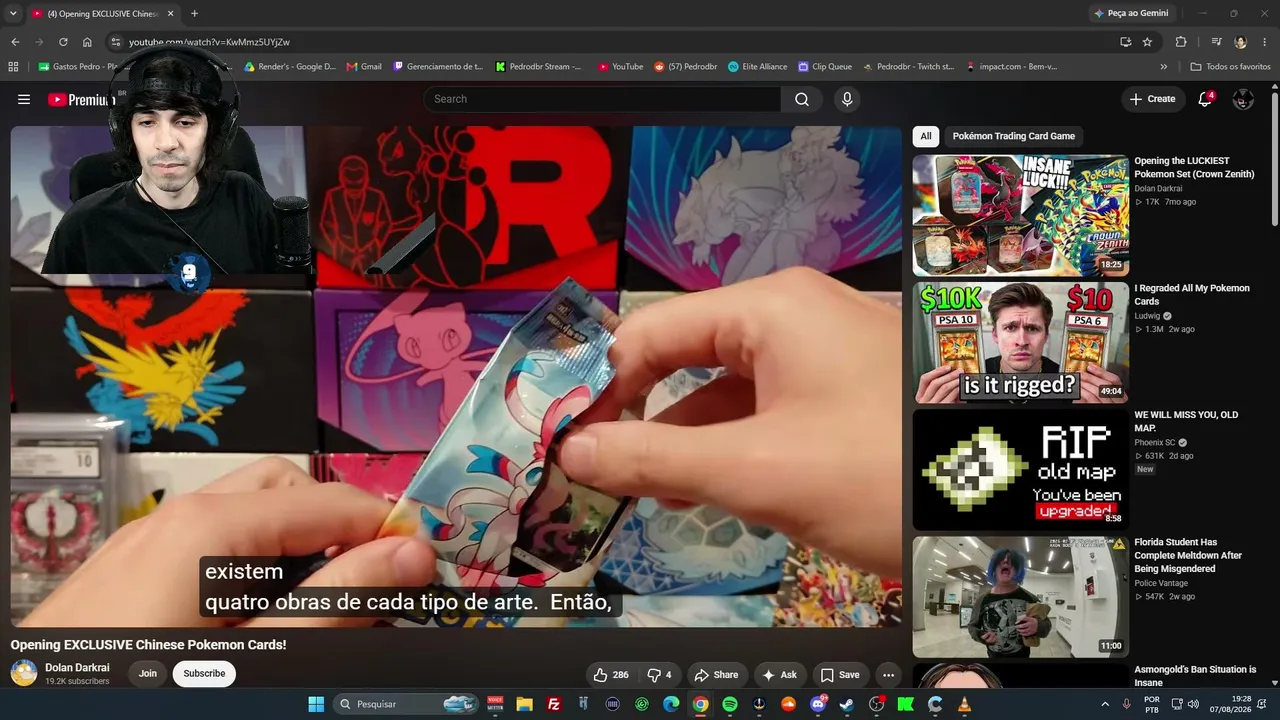Open 'WE WILL MISS YOU, OLD MAP.' title
Viewport: 1280px width, 720px height.
(1186, 421)
